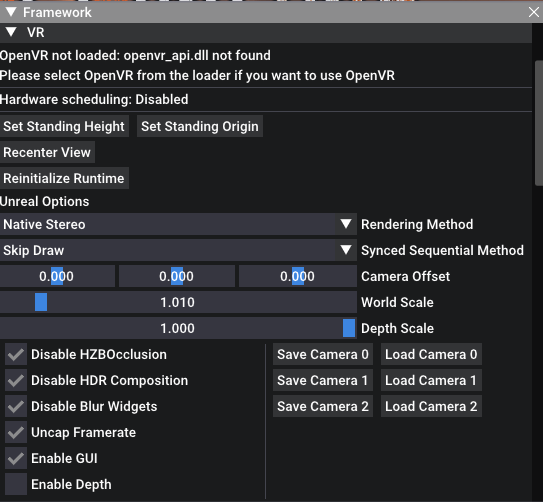Click the Depth Scale slider

click(178, 328)
